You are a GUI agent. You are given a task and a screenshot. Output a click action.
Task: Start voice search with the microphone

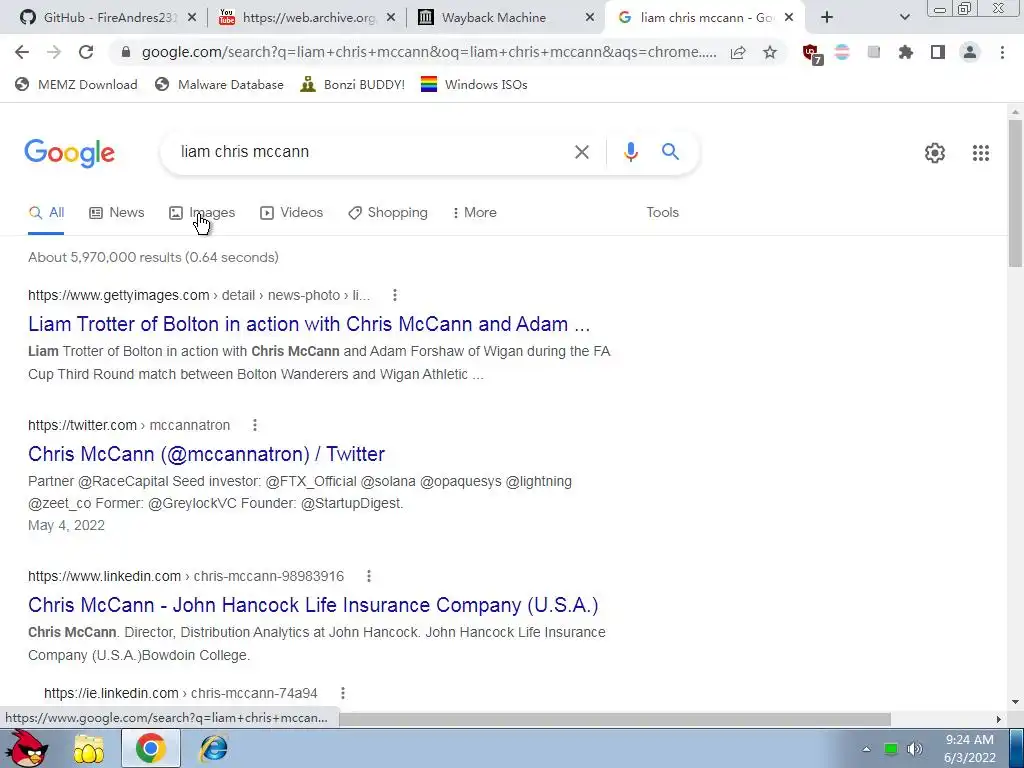630,152
